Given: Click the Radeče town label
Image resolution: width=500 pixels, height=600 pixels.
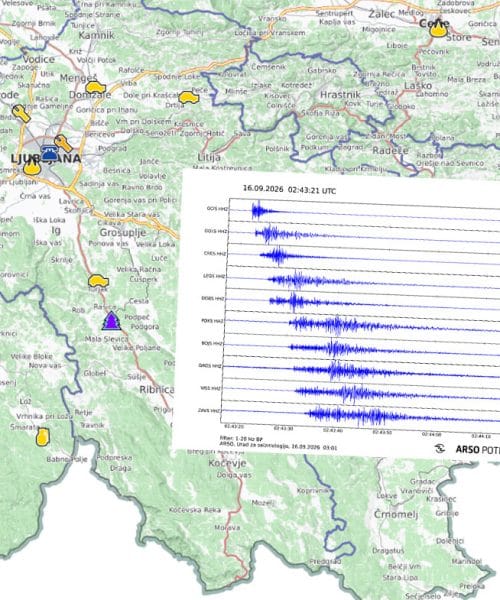Looking at the screenshot, I should pyautogui.click(x=391, y=150).
